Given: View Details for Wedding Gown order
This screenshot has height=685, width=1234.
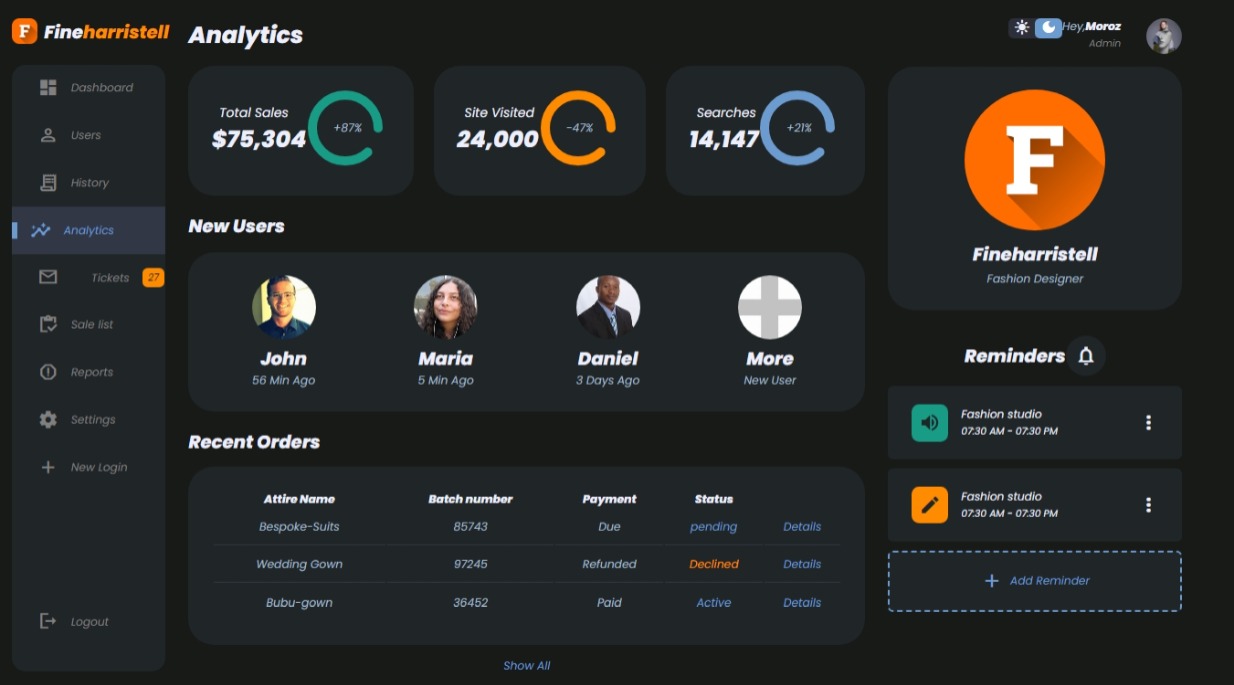Looking at the screenshot, I should [802, 564].
